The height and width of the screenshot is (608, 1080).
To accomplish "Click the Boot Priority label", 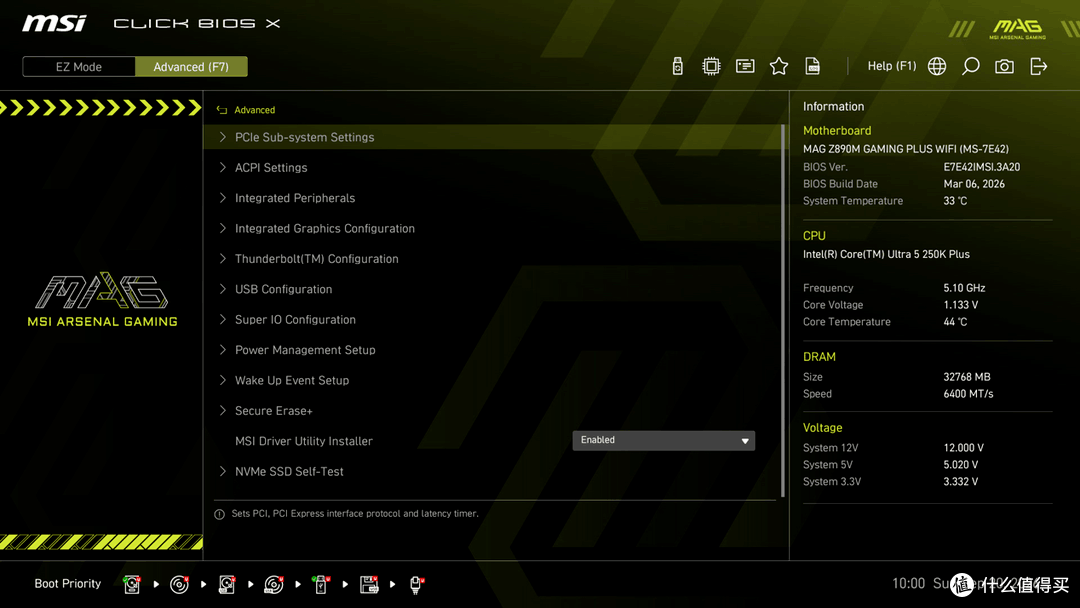I will coord(68,583).
